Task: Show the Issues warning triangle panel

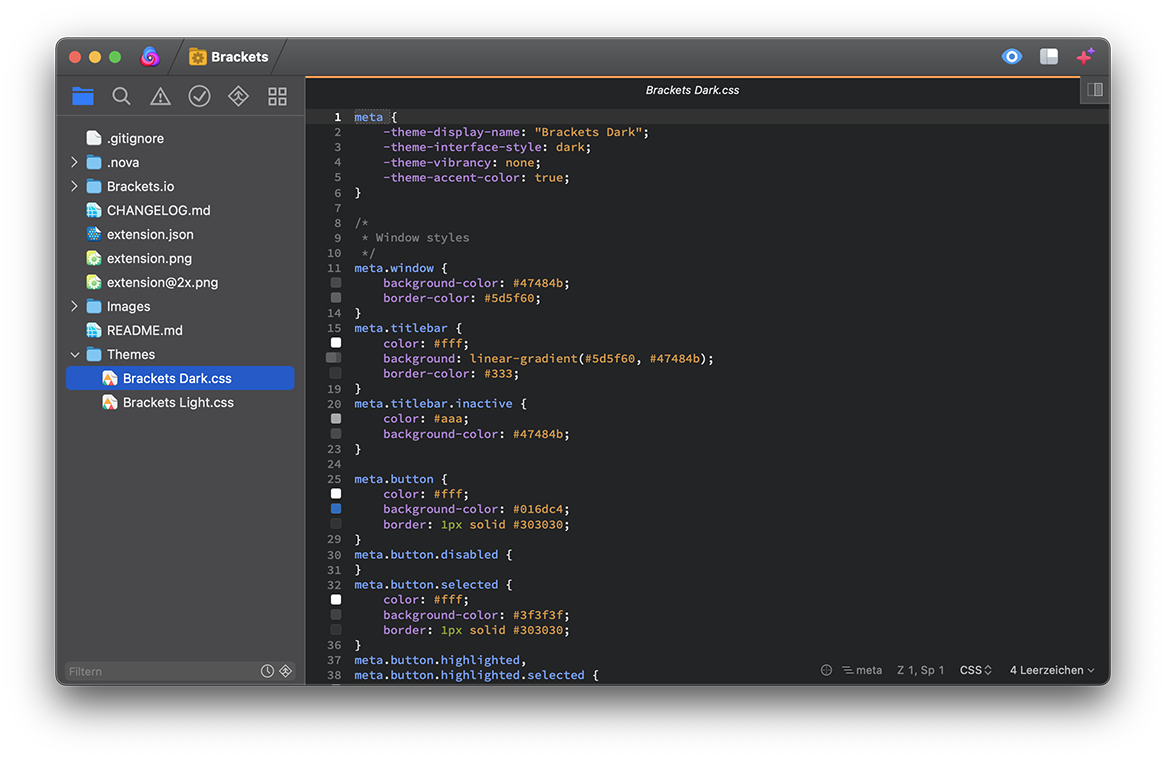Action: coord(160,96)
